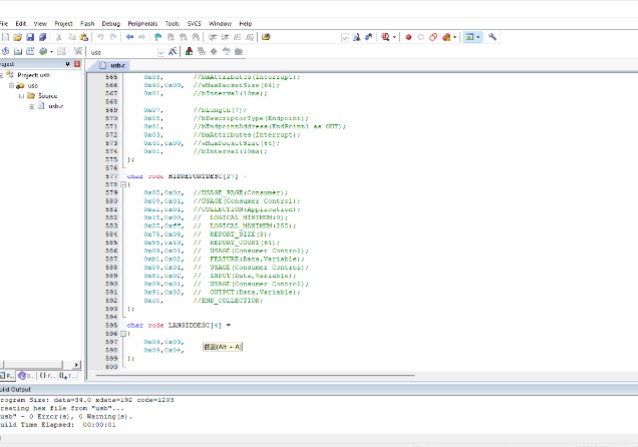This screenshot has width=638, height=447.
Task: Click the Rebuild all target files icon
Action: [30, 51]
